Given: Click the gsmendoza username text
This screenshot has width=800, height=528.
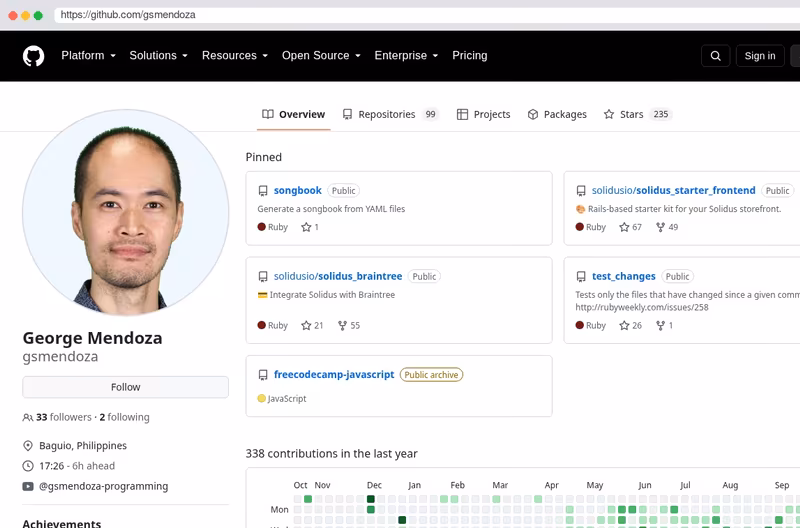Looking at the screenshot, I should [60, 357].
